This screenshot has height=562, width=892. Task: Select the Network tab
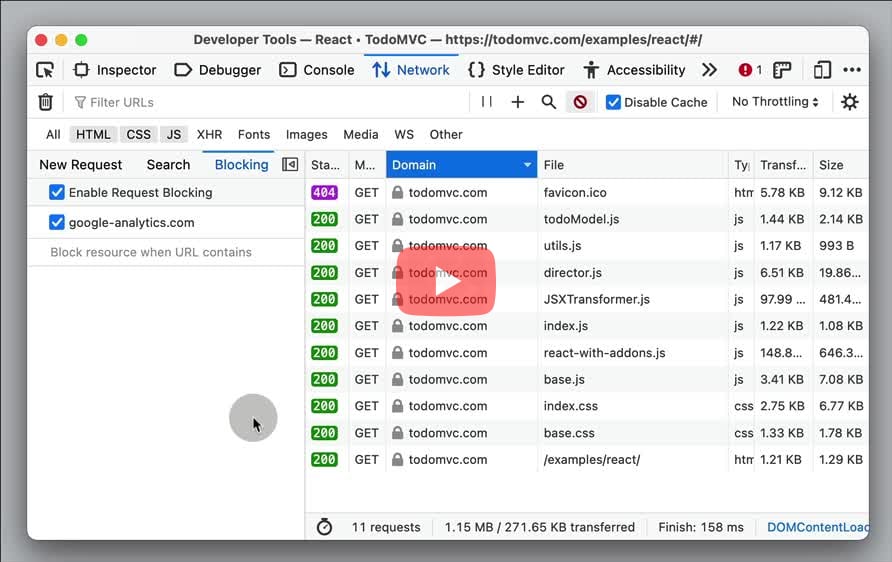(x=411, y=70)
